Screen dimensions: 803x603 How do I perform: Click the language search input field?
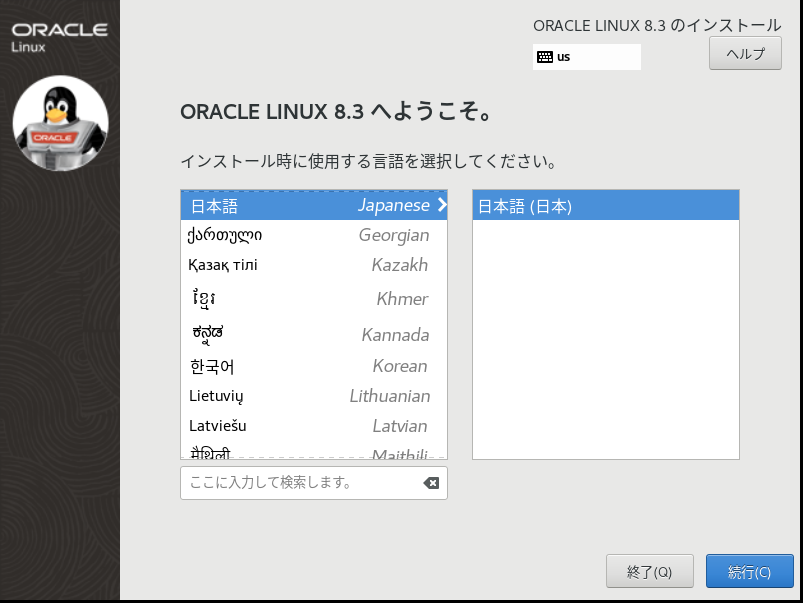(300, 483)
